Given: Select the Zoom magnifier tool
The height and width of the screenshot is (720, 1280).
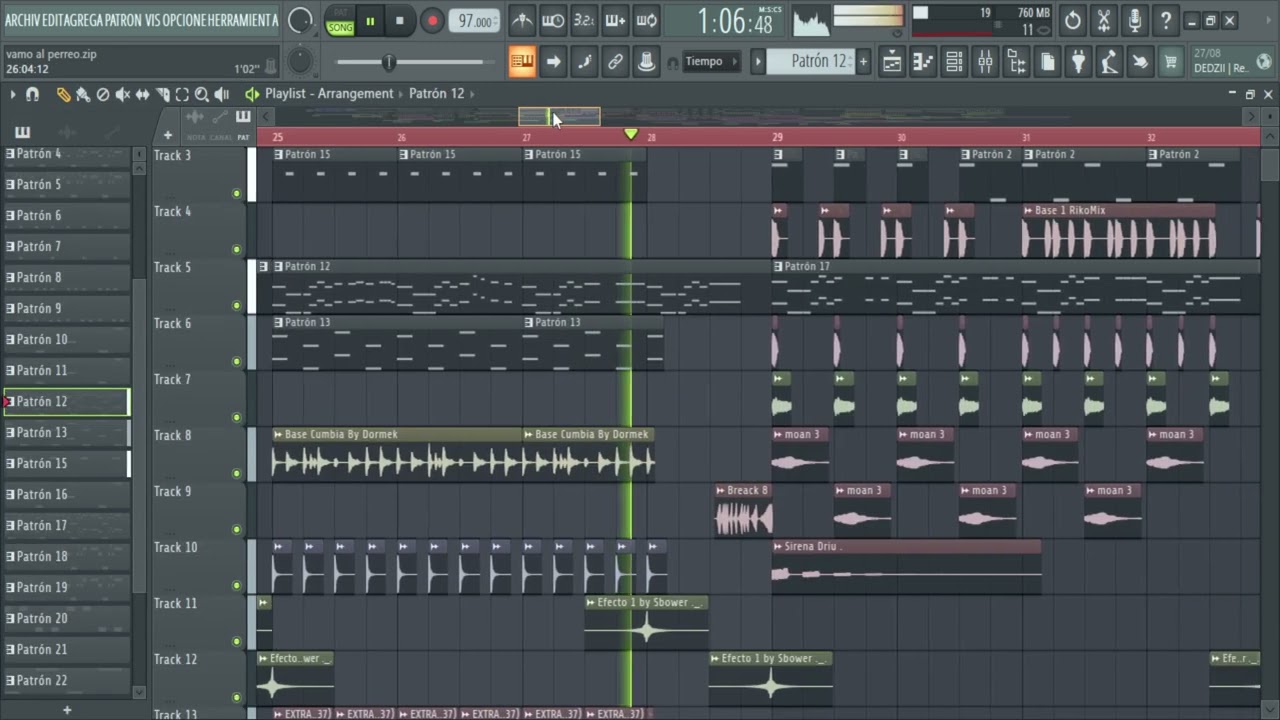Looking at the screenshot, I should [x=202, y=94].
